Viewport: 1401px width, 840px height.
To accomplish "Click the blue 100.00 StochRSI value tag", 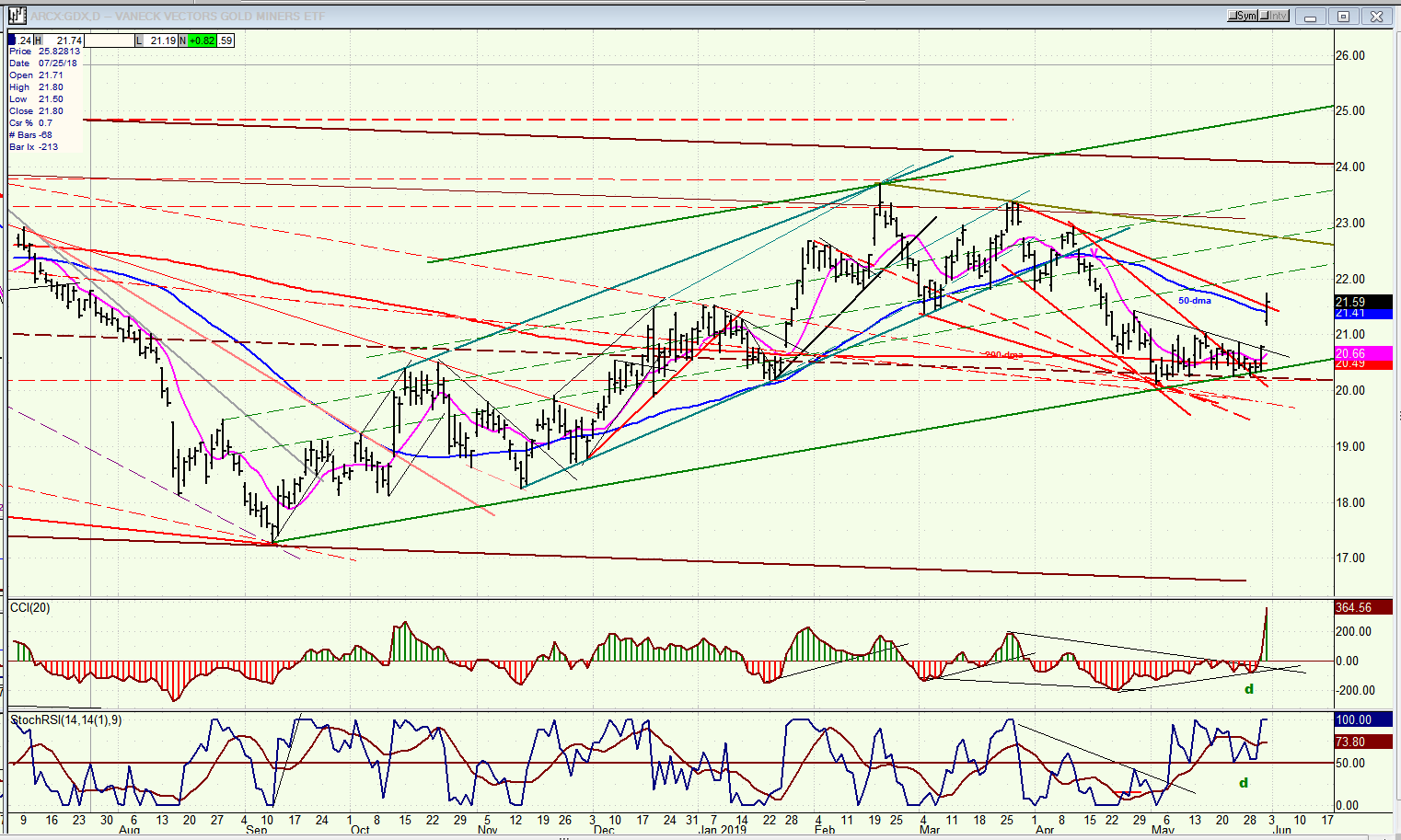I will tap(1362, 719).
